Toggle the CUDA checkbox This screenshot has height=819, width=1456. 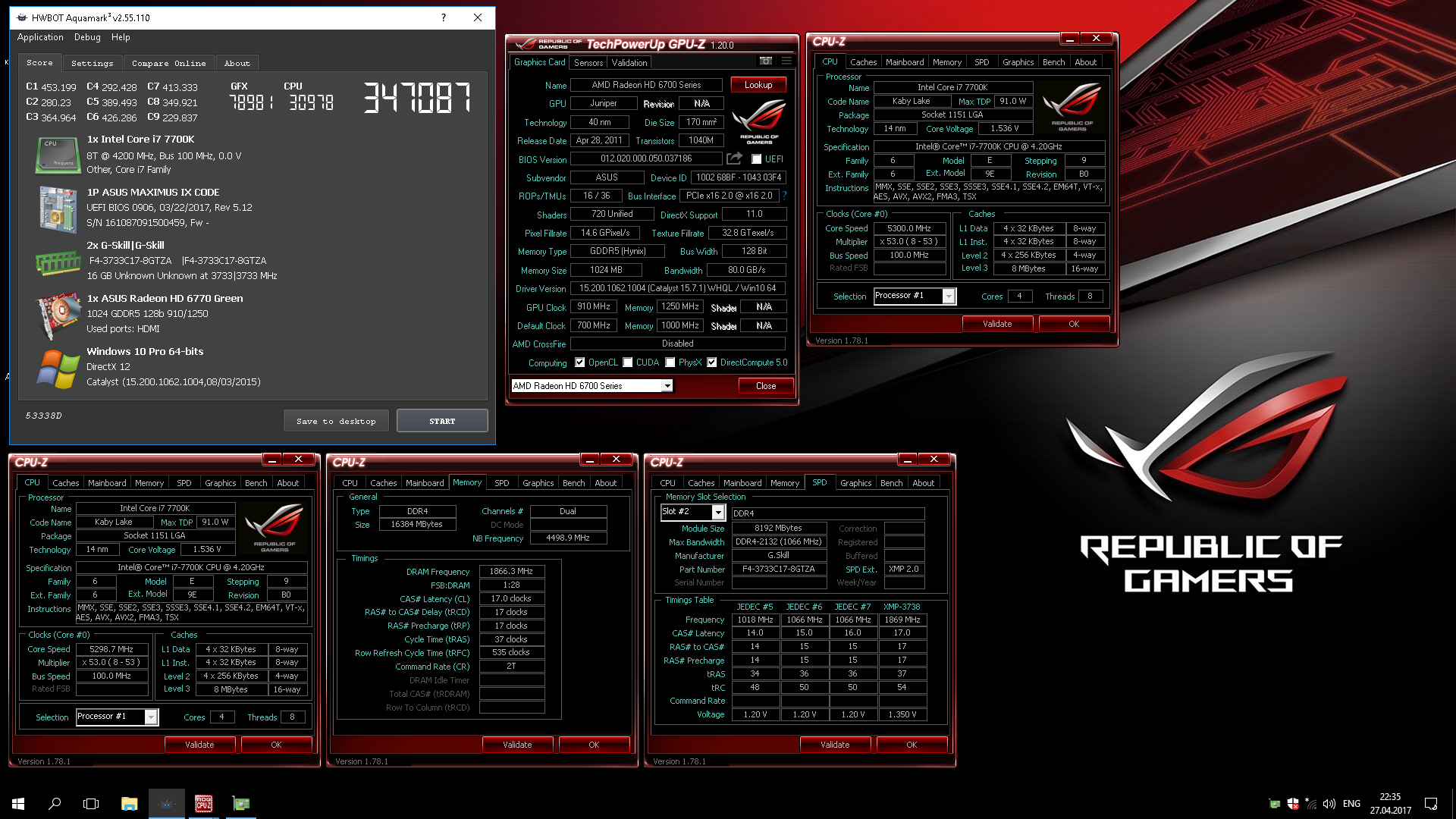tap(628, 362)
